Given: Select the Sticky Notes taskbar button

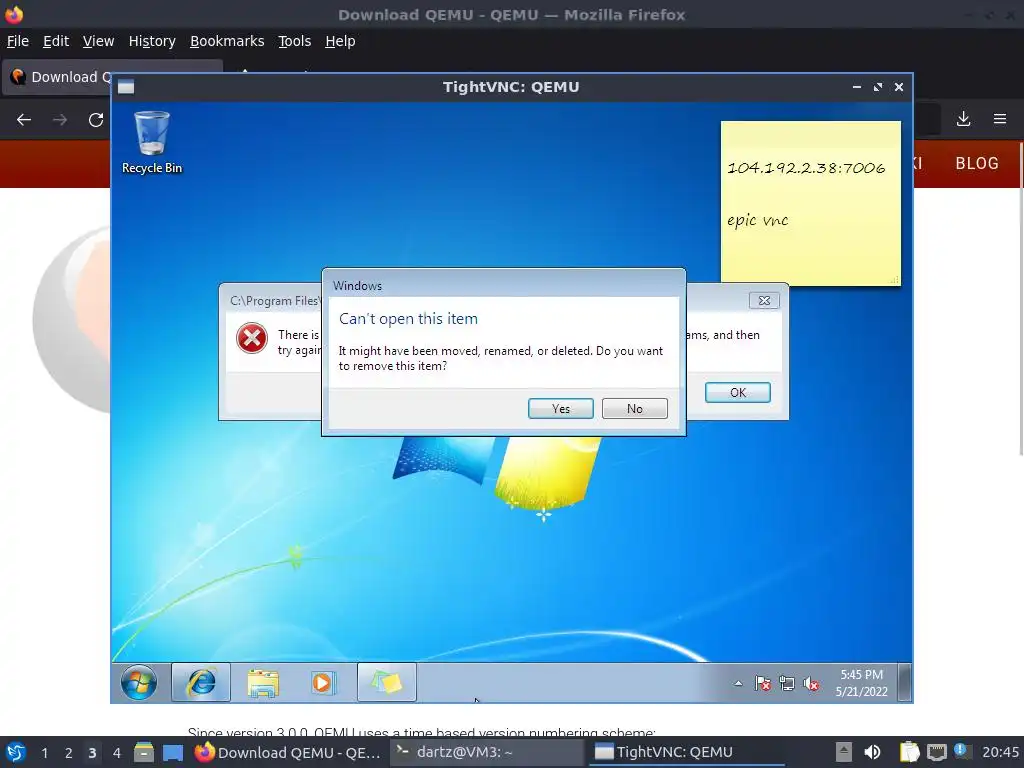Looking at the screenshot, I should tap(387, 682).
